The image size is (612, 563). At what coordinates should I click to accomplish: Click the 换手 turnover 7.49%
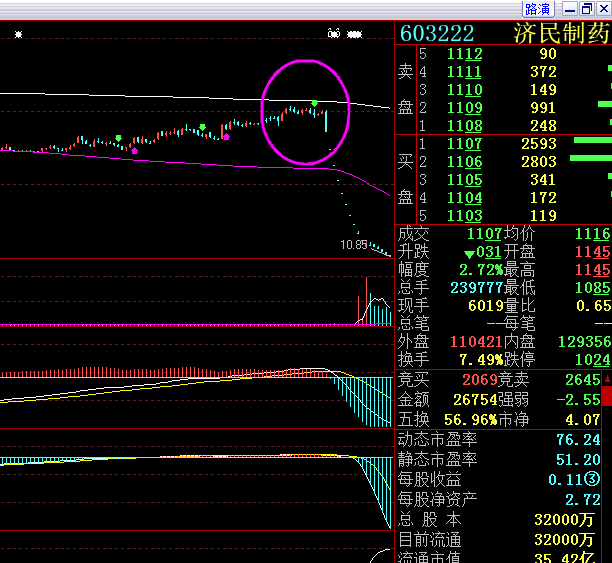[481, 360]
